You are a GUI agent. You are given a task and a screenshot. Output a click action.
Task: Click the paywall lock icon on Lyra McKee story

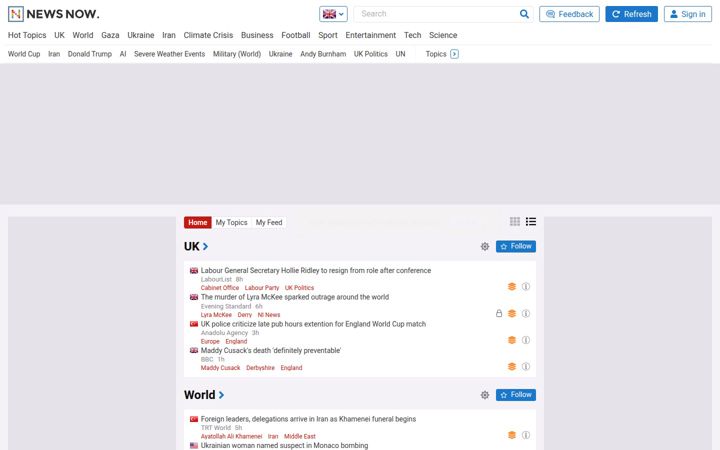(499, 314)
